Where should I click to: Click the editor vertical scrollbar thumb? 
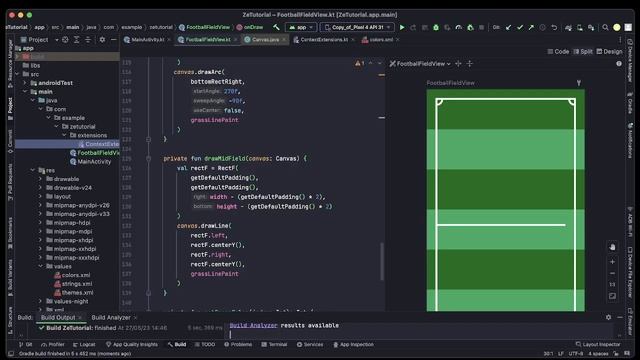(x=382, y=261)
